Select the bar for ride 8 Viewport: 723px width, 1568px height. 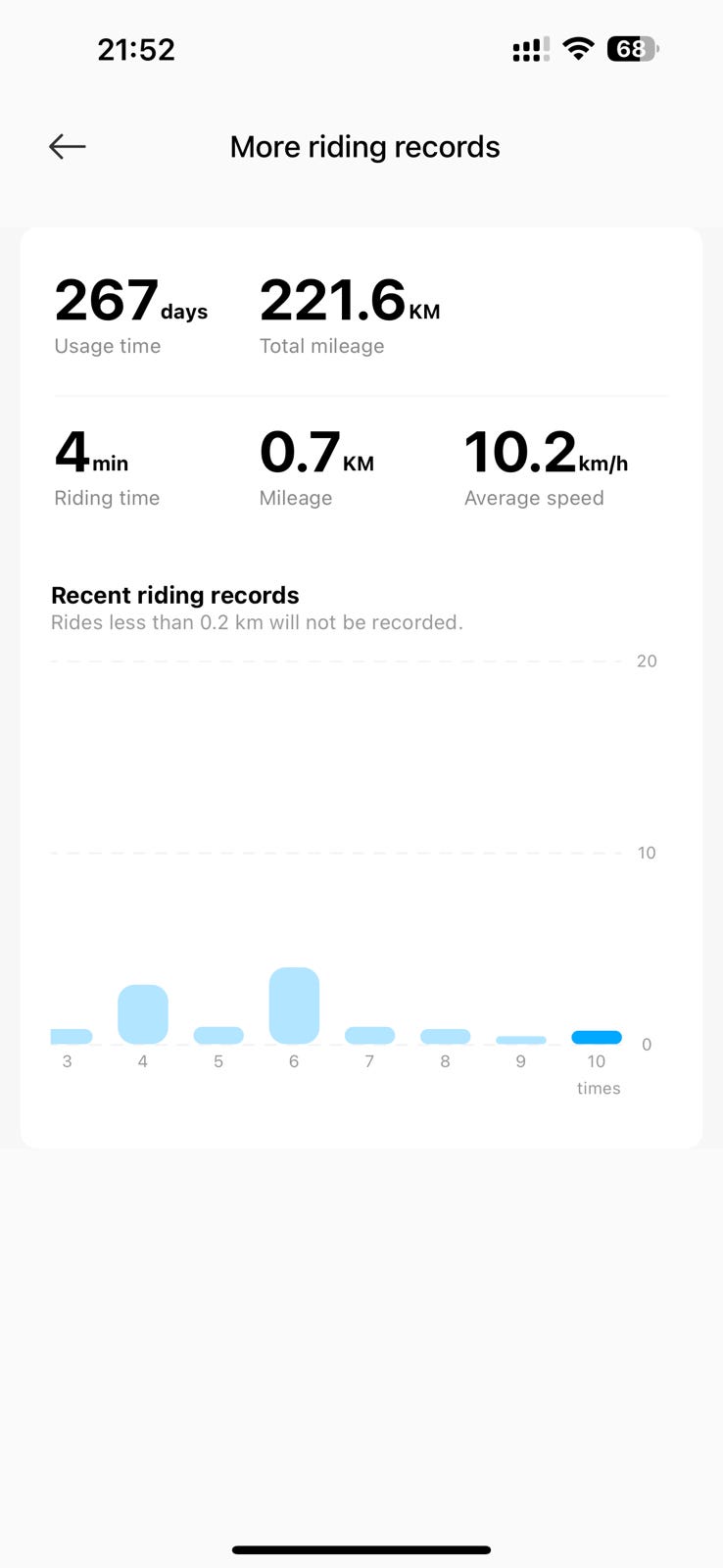[x=446, y=1036]
